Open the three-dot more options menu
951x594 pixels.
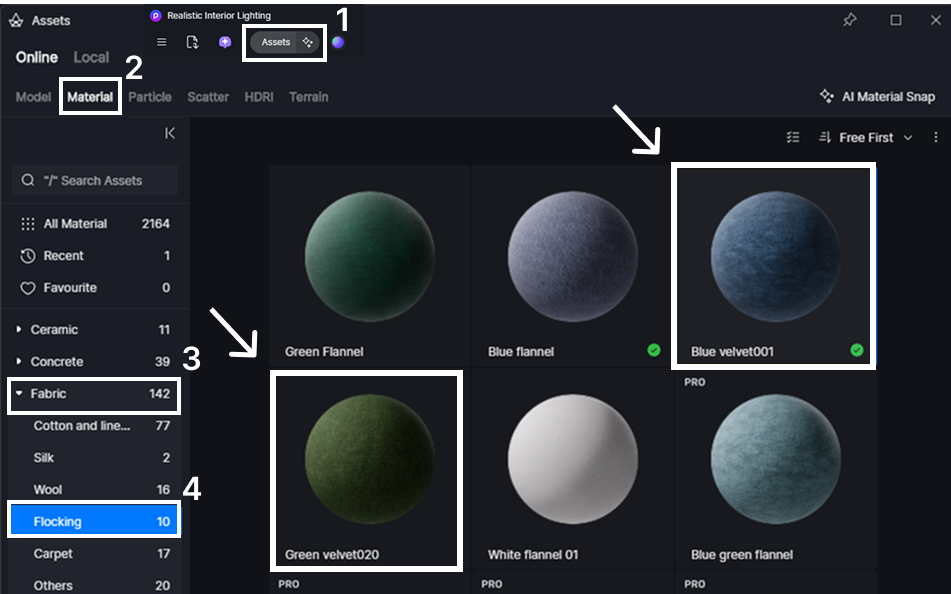click(x=936, y=138)
